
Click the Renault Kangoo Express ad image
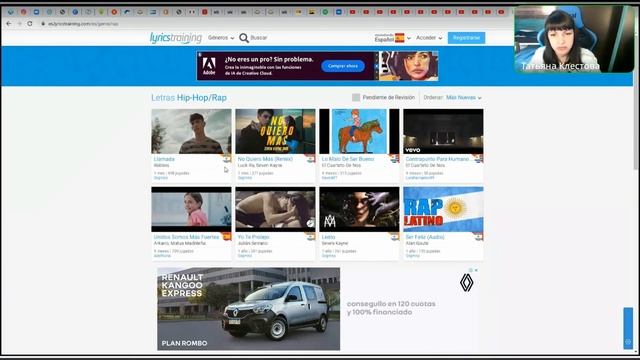(x=249, y=309)
